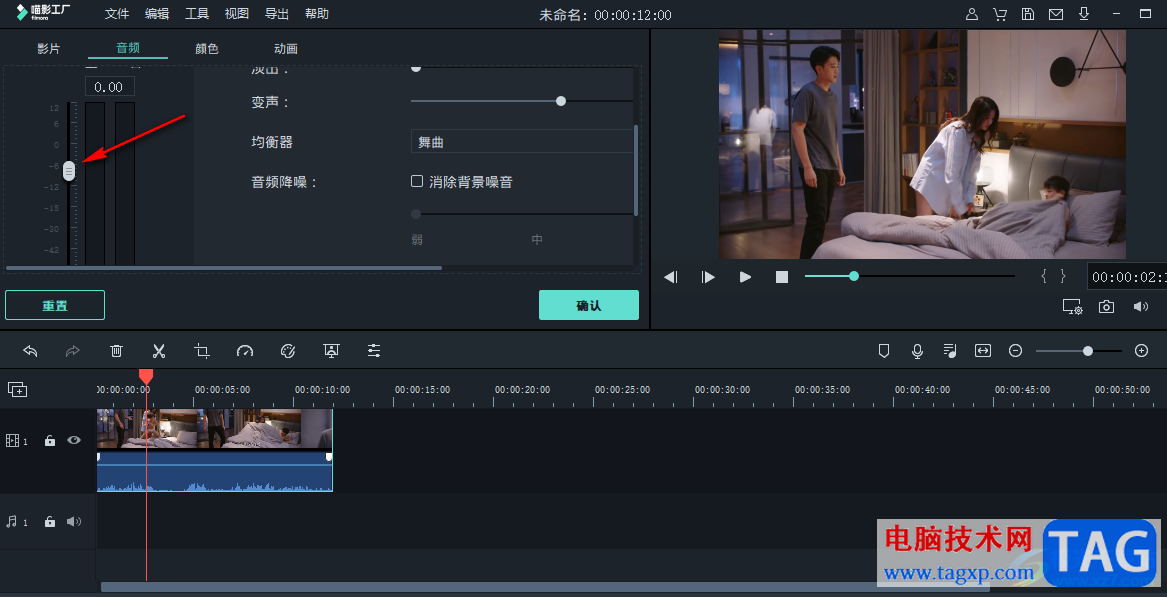Add a marker with the shield icon
The width and height of the screenshot is (1167, 597).
(884, 351)
